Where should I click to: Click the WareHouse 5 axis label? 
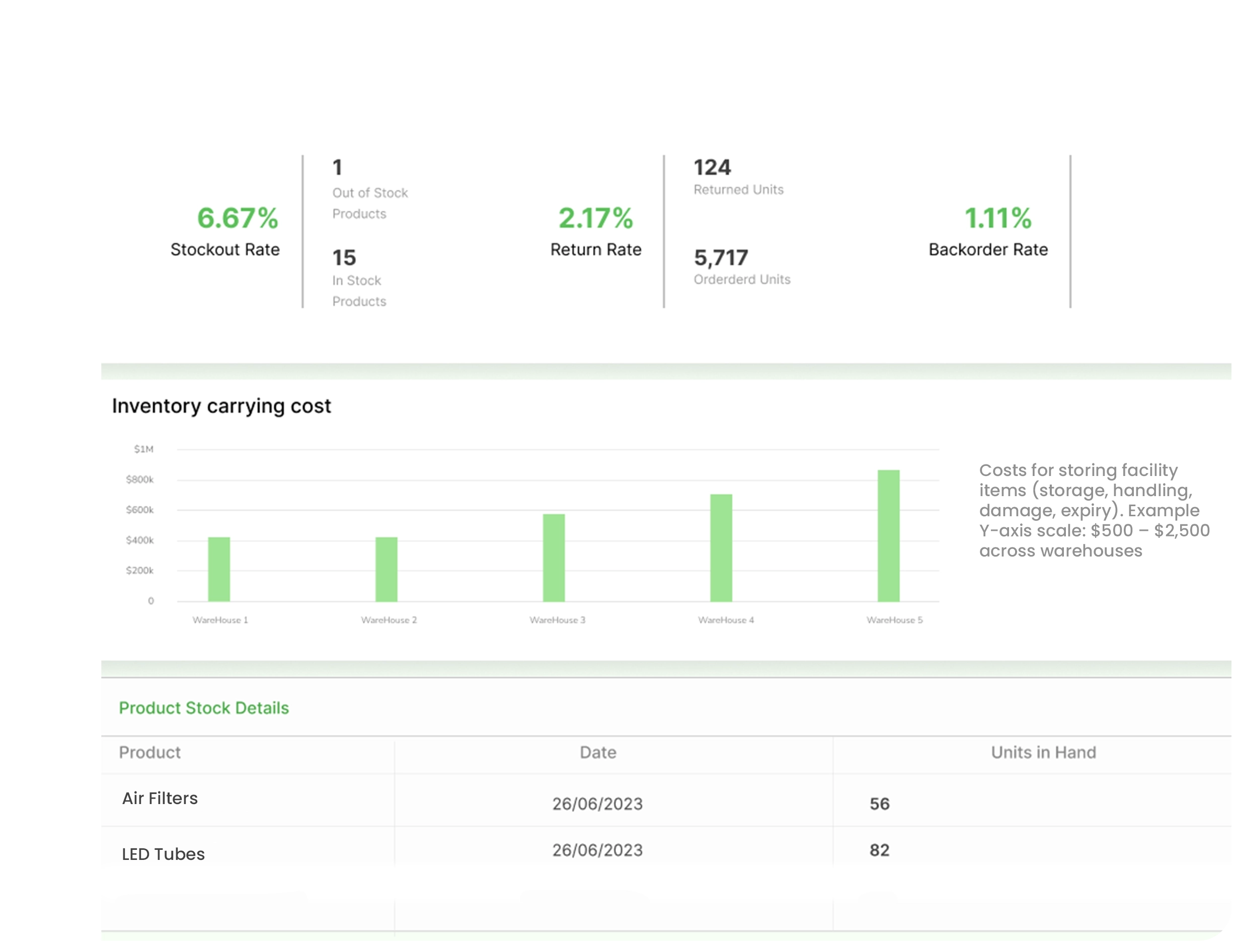(x=894, y=620)
